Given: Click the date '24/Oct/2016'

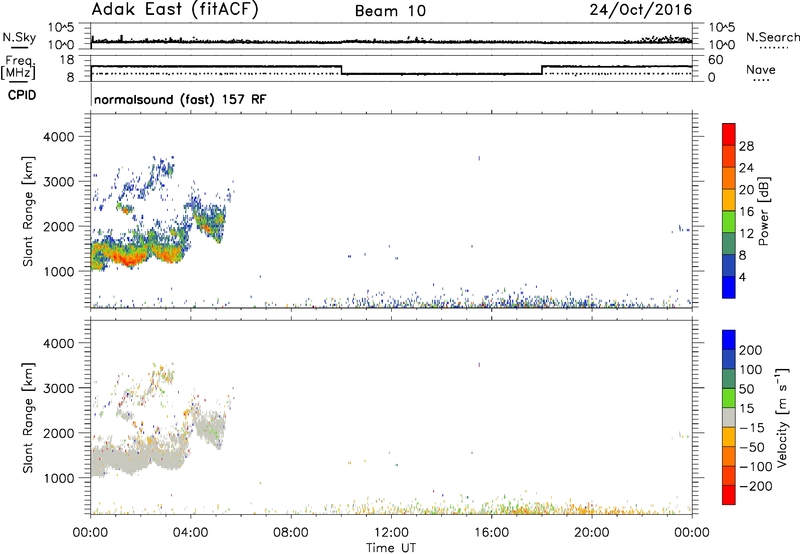Looking at the screenshot, I should coord(641,10).
